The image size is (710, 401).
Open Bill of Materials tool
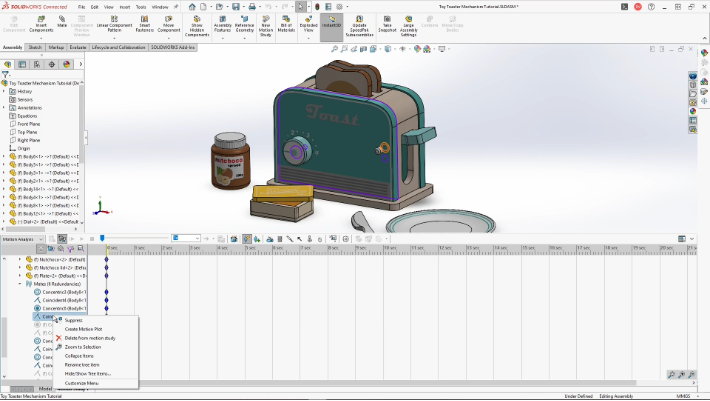pos(286,24)
